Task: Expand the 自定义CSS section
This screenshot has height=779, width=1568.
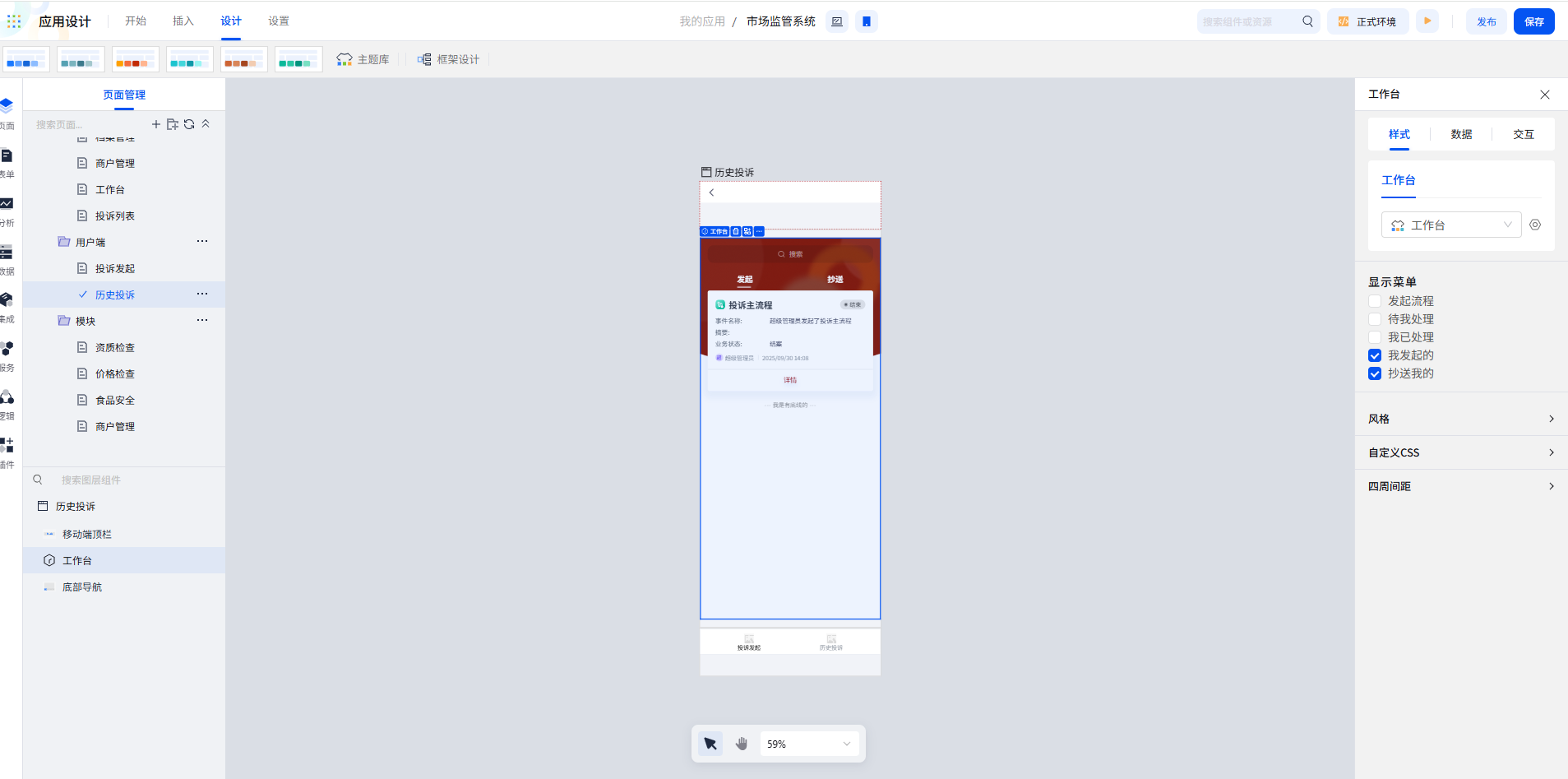Action: point(1461,452)
